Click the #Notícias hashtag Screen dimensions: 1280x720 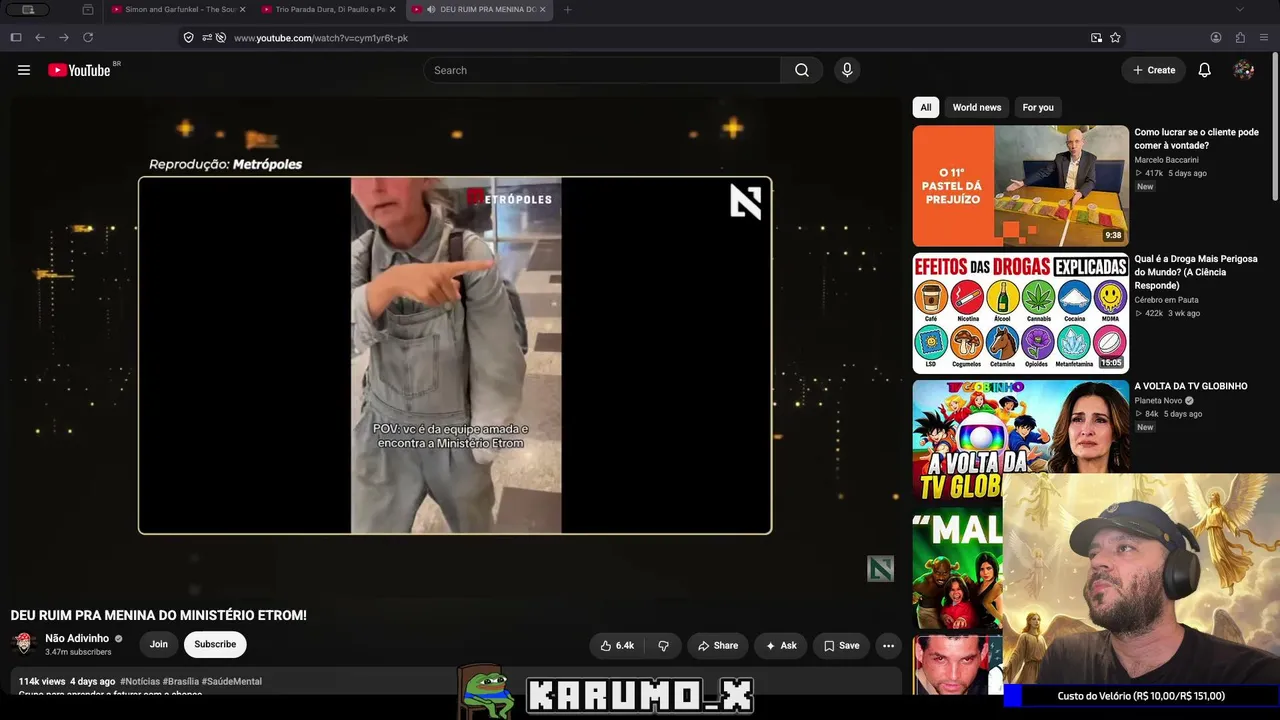(139, 681)
